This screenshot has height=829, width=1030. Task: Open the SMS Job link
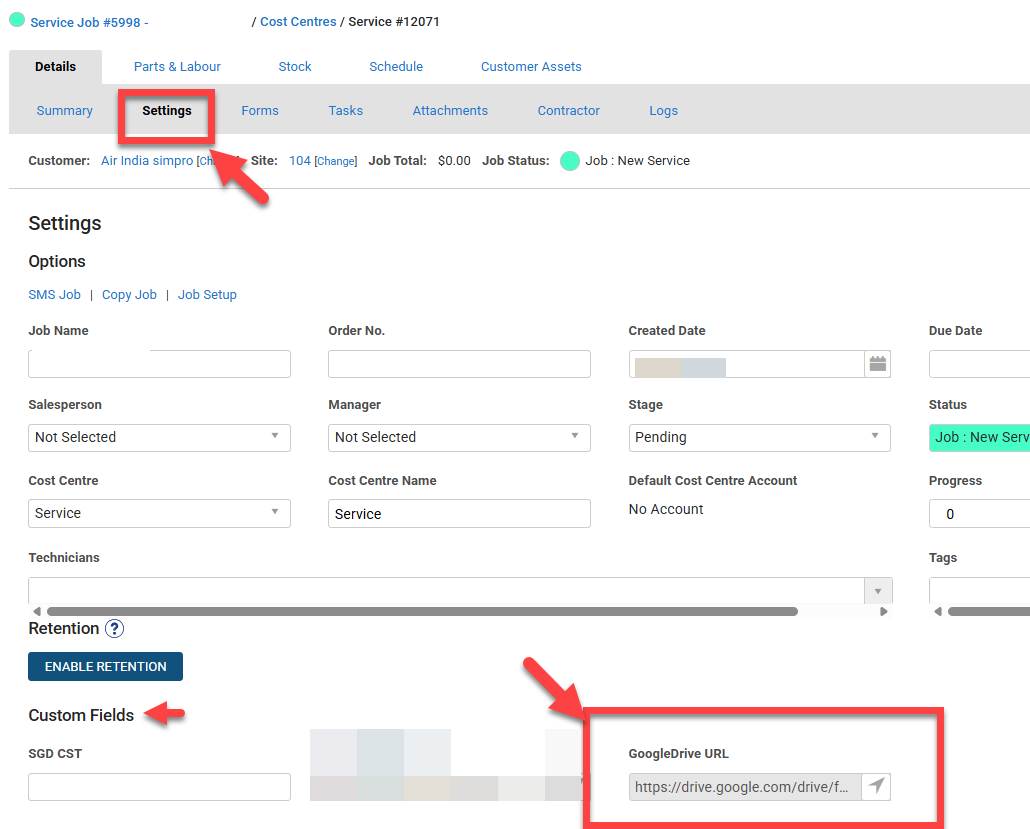54,295
